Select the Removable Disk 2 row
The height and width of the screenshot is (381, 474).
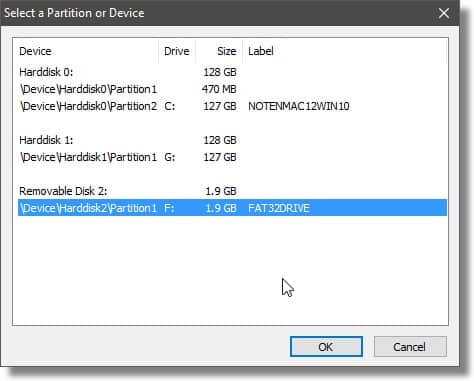pyautogui.click(x=232, y=191)
